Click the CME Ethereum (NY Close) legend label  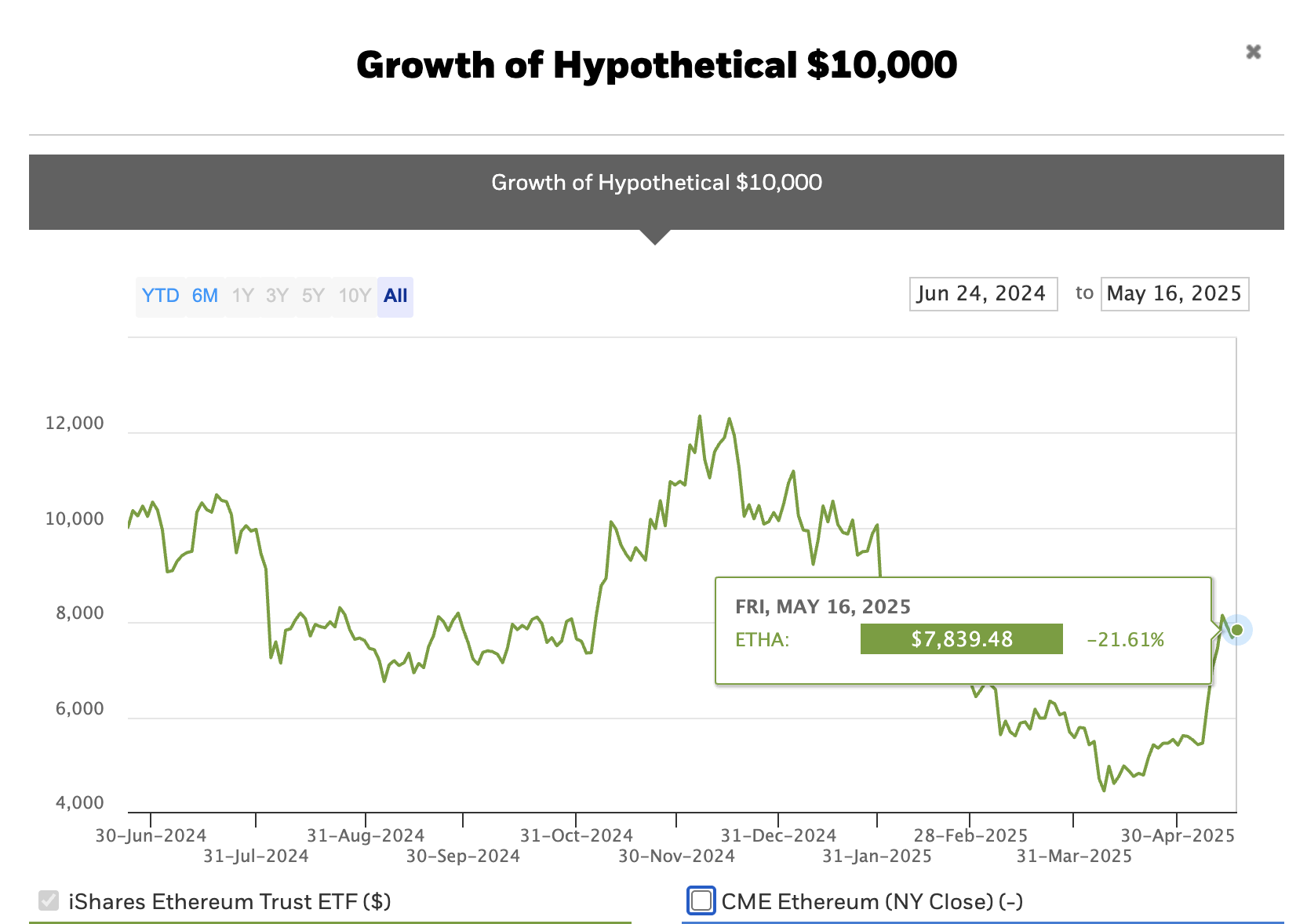[x=872, y=901]
